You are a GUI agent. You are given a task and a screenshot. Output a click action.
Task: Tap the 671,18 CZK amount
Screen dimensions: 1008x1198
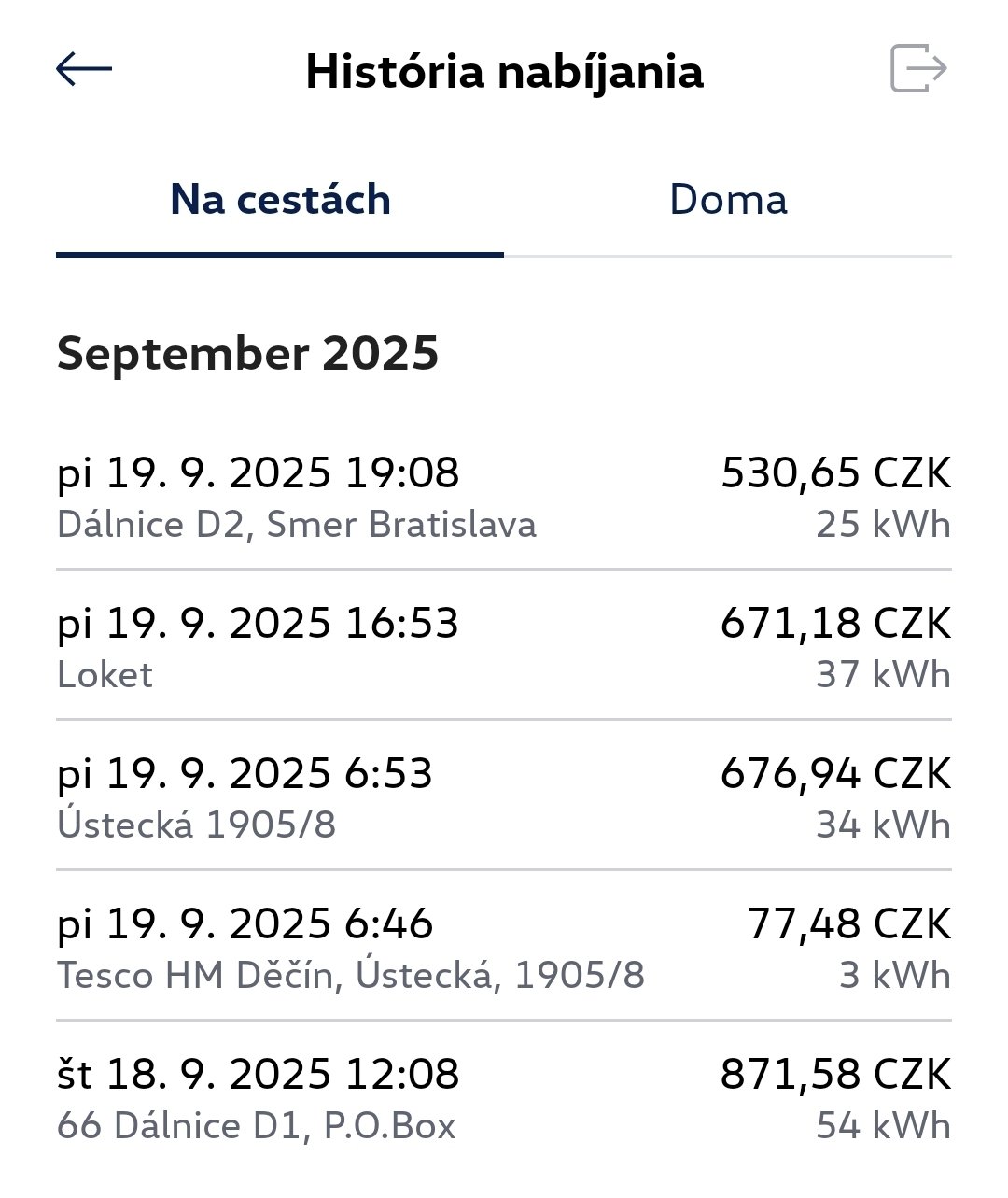coord(835,624)
